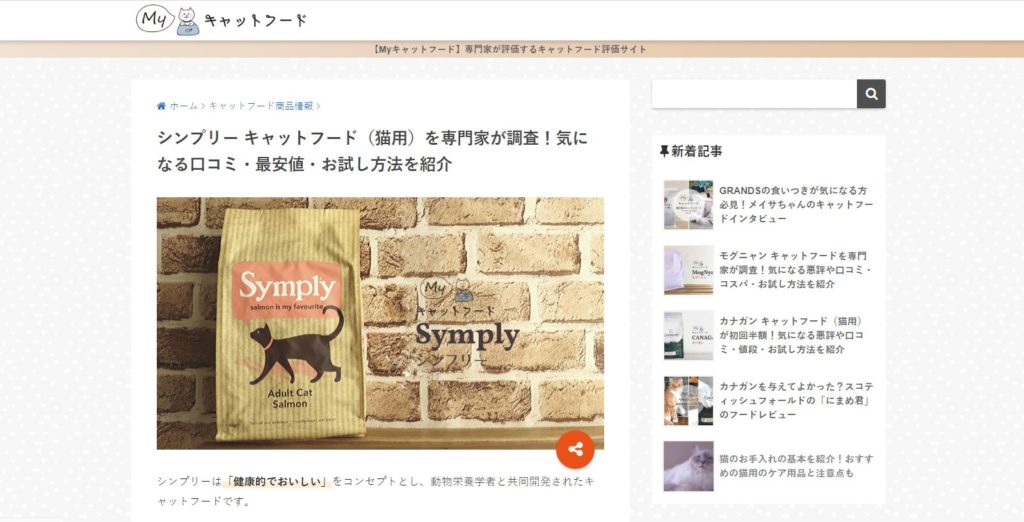Click the GRANDS article thumbnail
The height and width of the screenshot is (522, 1024).
point(688,204)
